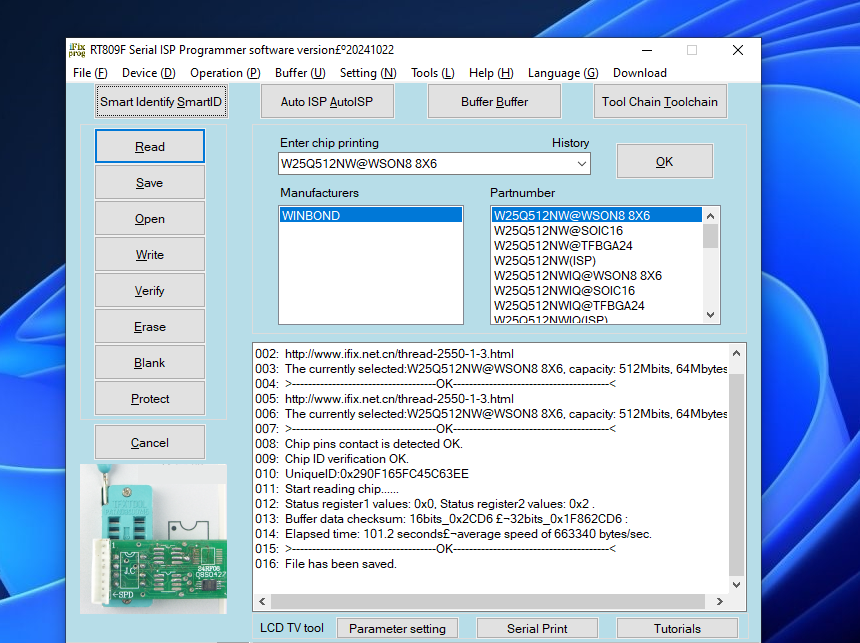Click log panel scroll left arrow
The width and height of the screenshot is (860, 643).
(x=262, y=602)
